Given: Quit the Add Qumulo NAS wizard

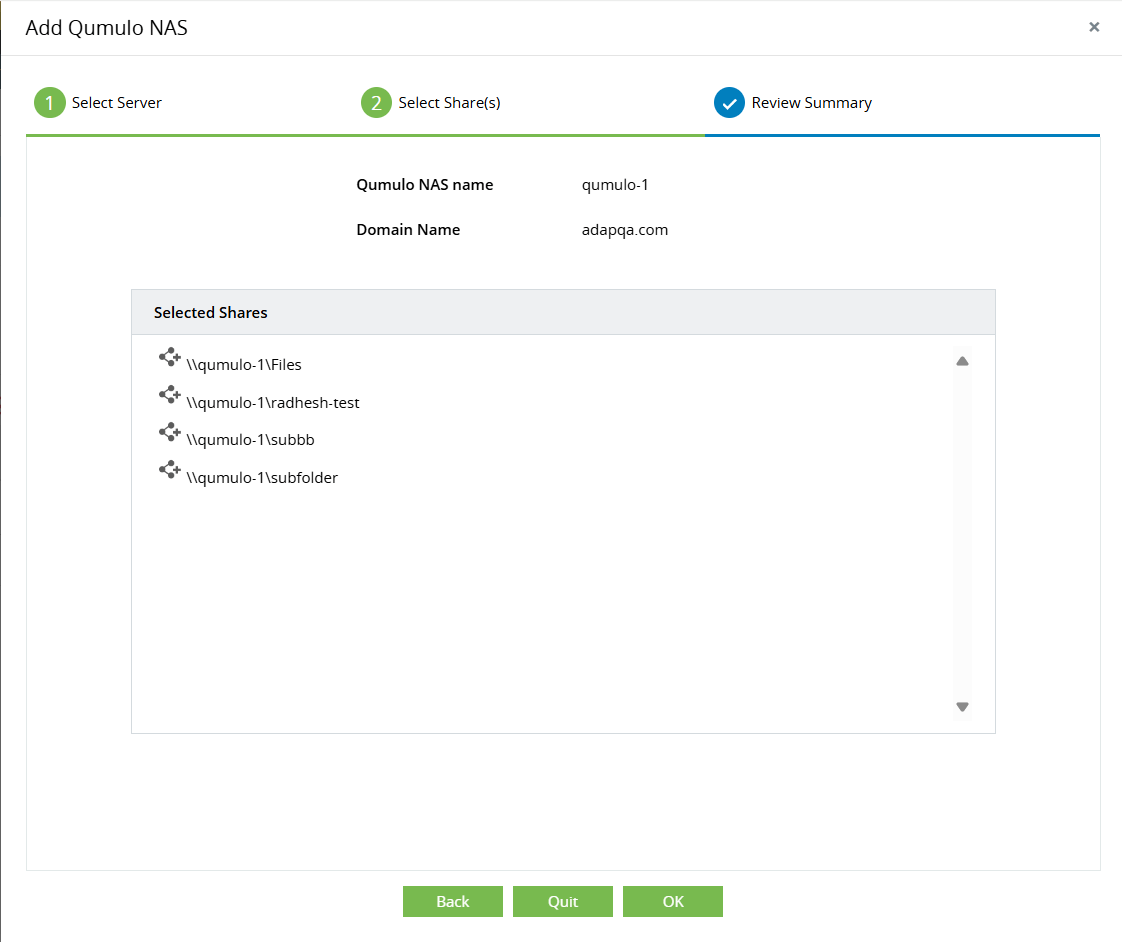Looking at the screenshot, I should (x=563, y=901).
